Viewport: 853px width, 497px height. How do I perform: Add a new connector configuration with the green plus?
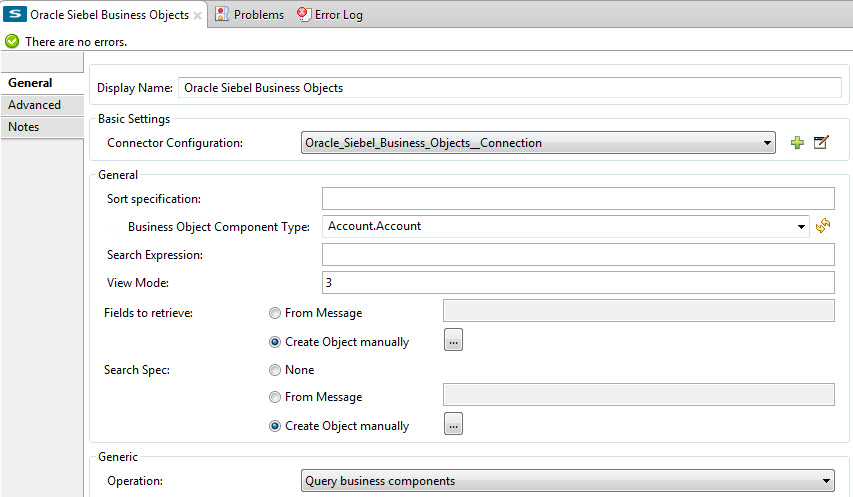click(797, 143)
